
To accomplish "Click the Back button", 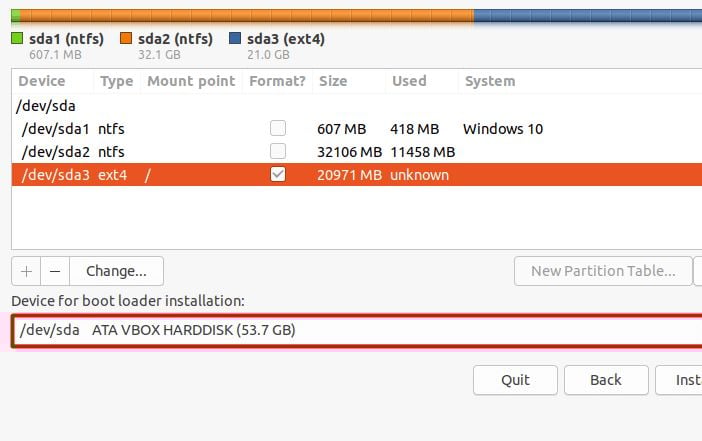I will click(x=606, y=380).
